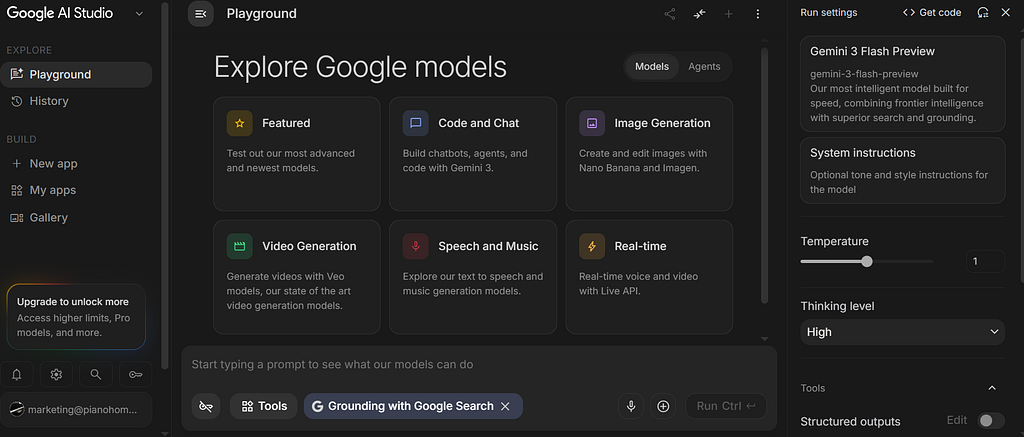Viewport: 1024px width, 437px height.
Task: Open Playground in the sidebar
Action: [76, 74]
